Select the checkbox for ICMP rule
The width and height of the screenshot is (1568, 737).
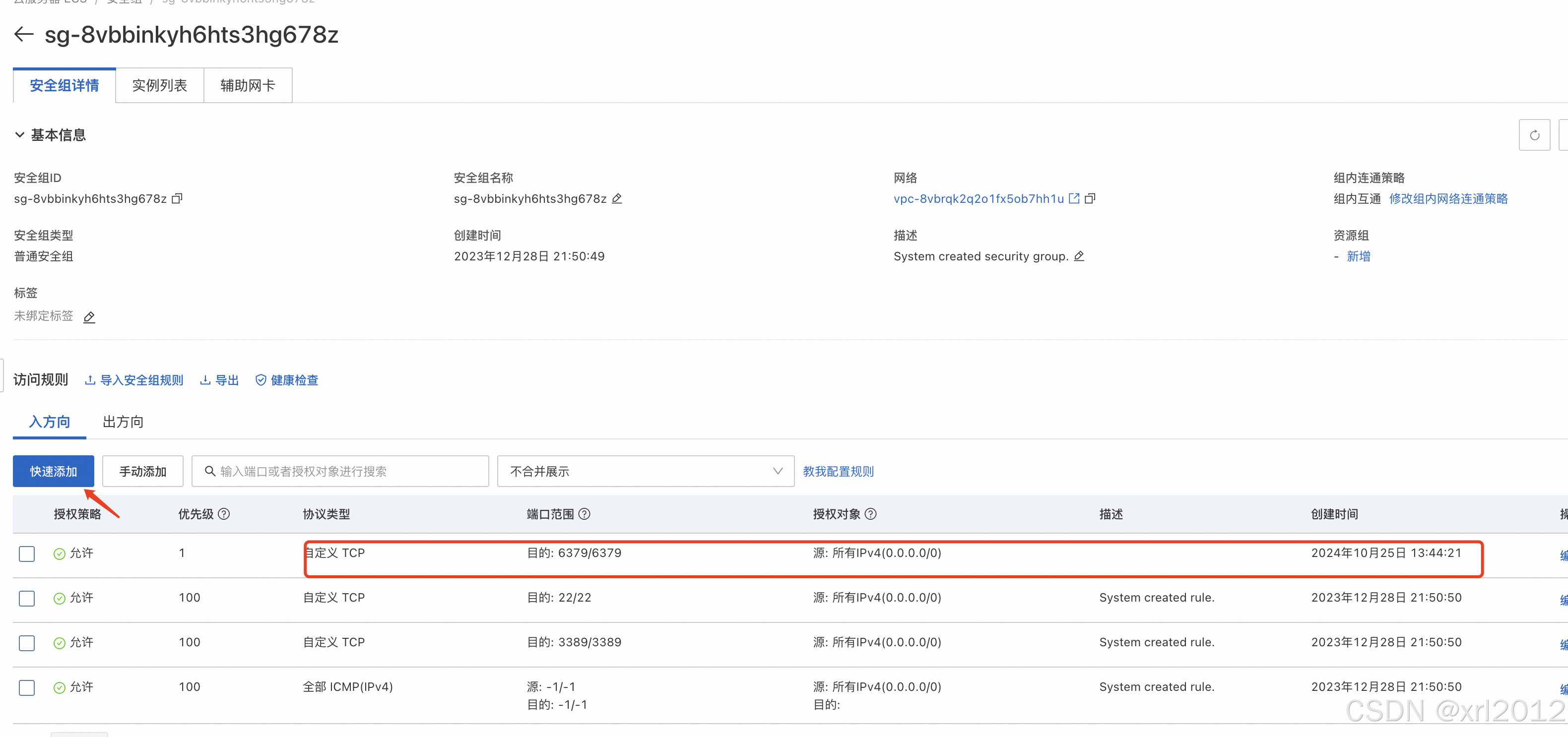click(27, 688)
